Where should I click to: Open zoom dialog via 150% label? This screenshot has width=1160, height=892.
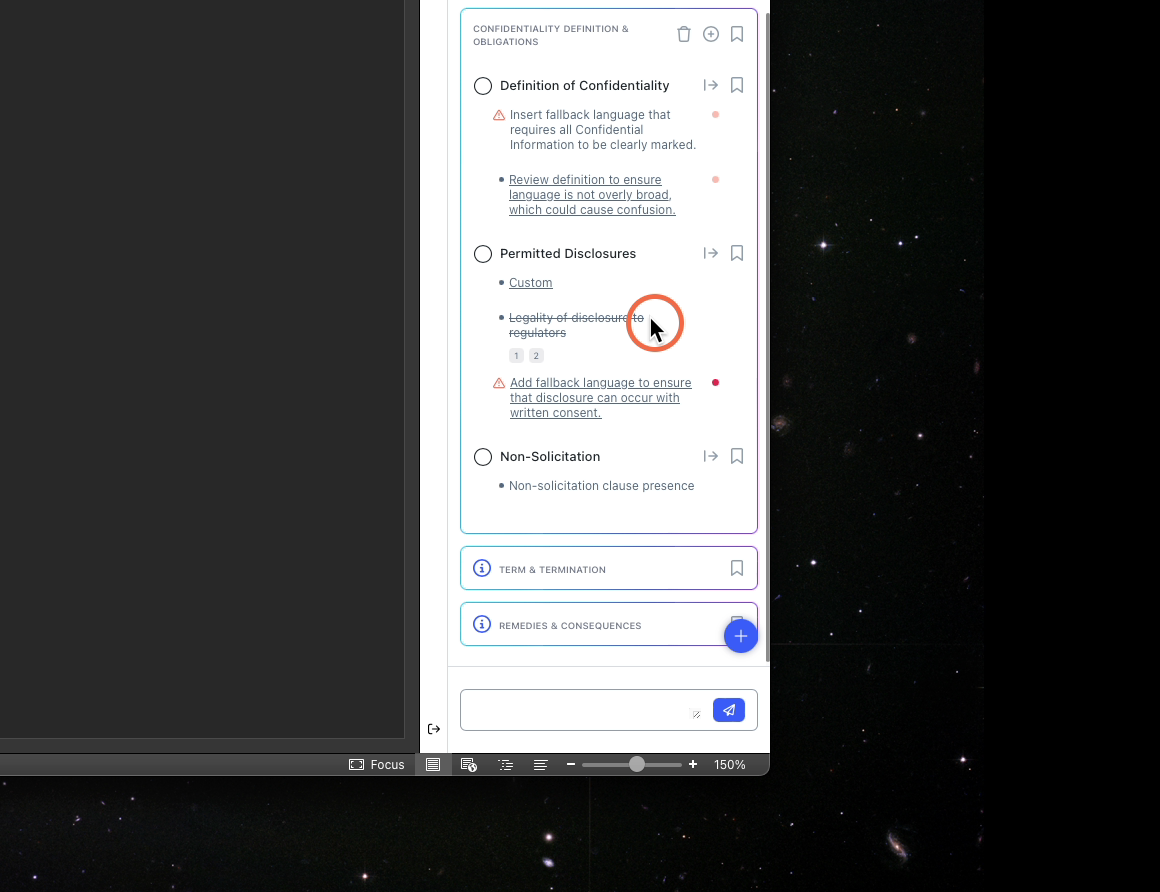pyautogui.click(x=729, y=765)
